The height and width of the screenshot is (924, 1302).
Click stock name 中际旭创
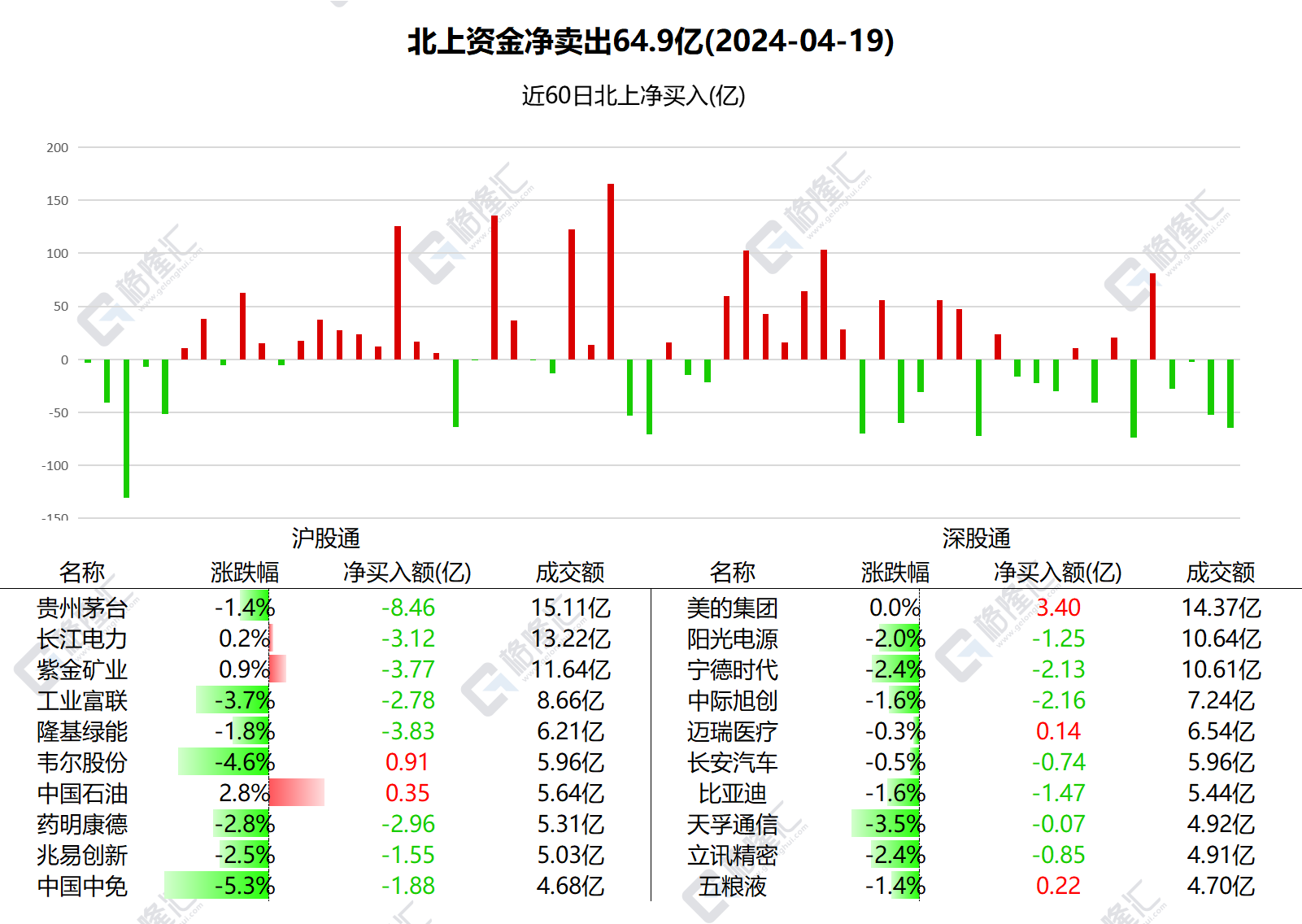point(733,700)
